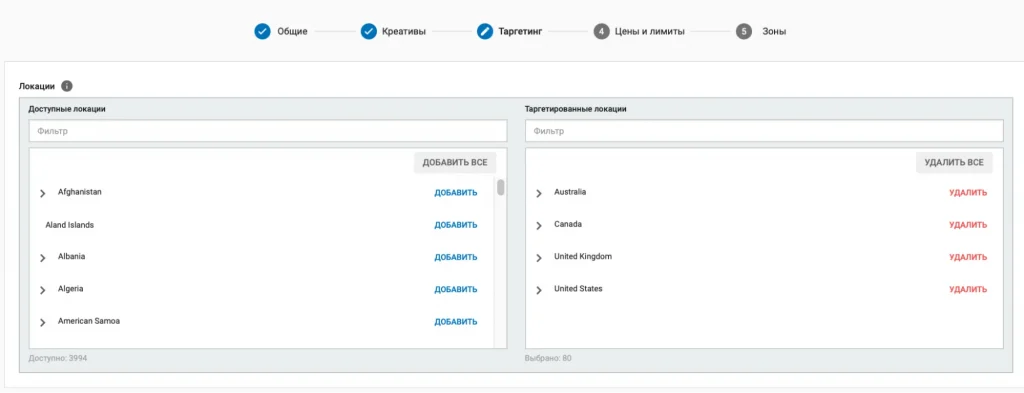Select the Aland Islands country name
This screenshot has width=1024, height=393.
[69, 225]
